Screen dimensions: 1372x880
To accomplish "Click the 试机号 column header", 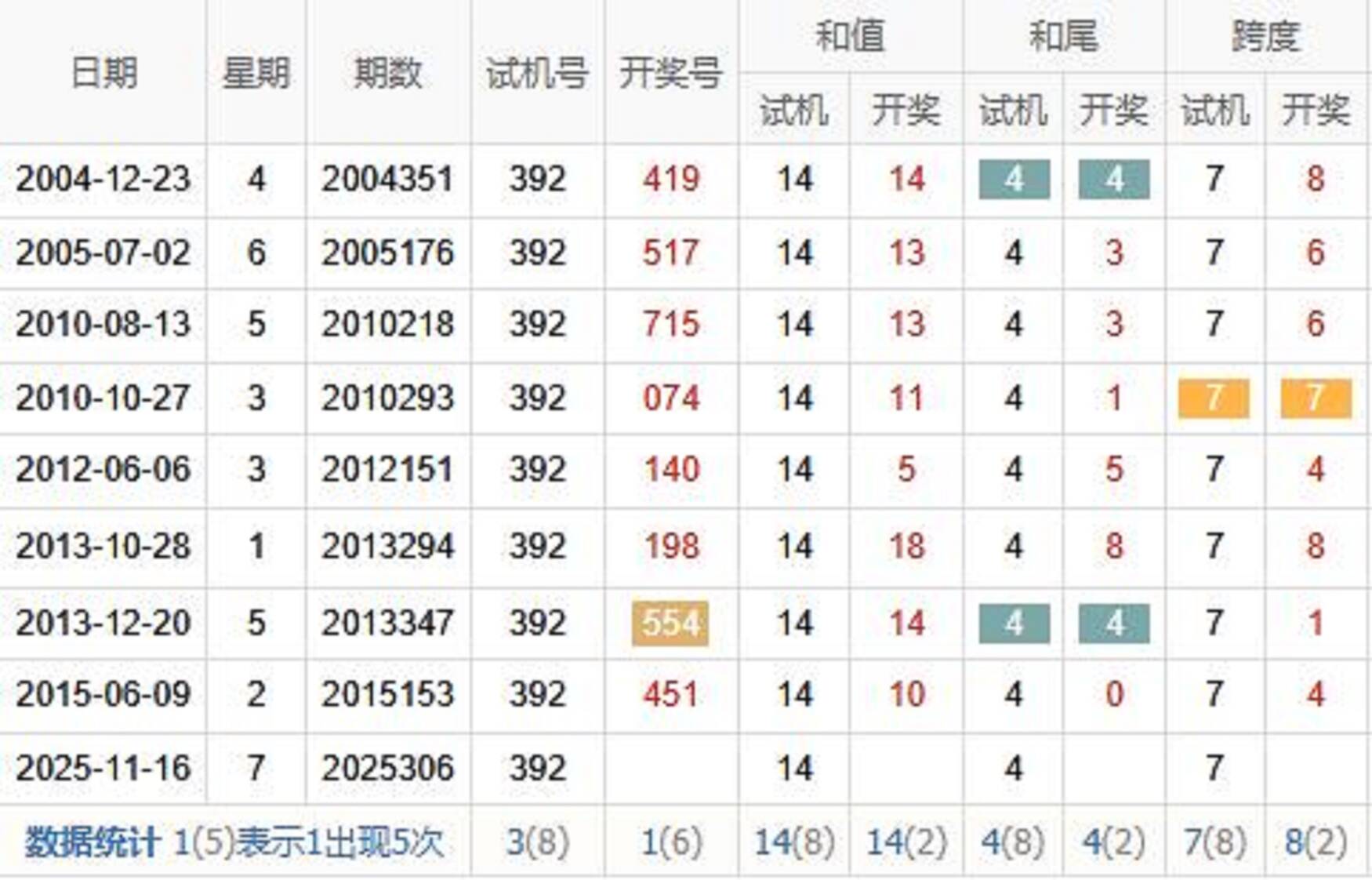I will 537,73.
